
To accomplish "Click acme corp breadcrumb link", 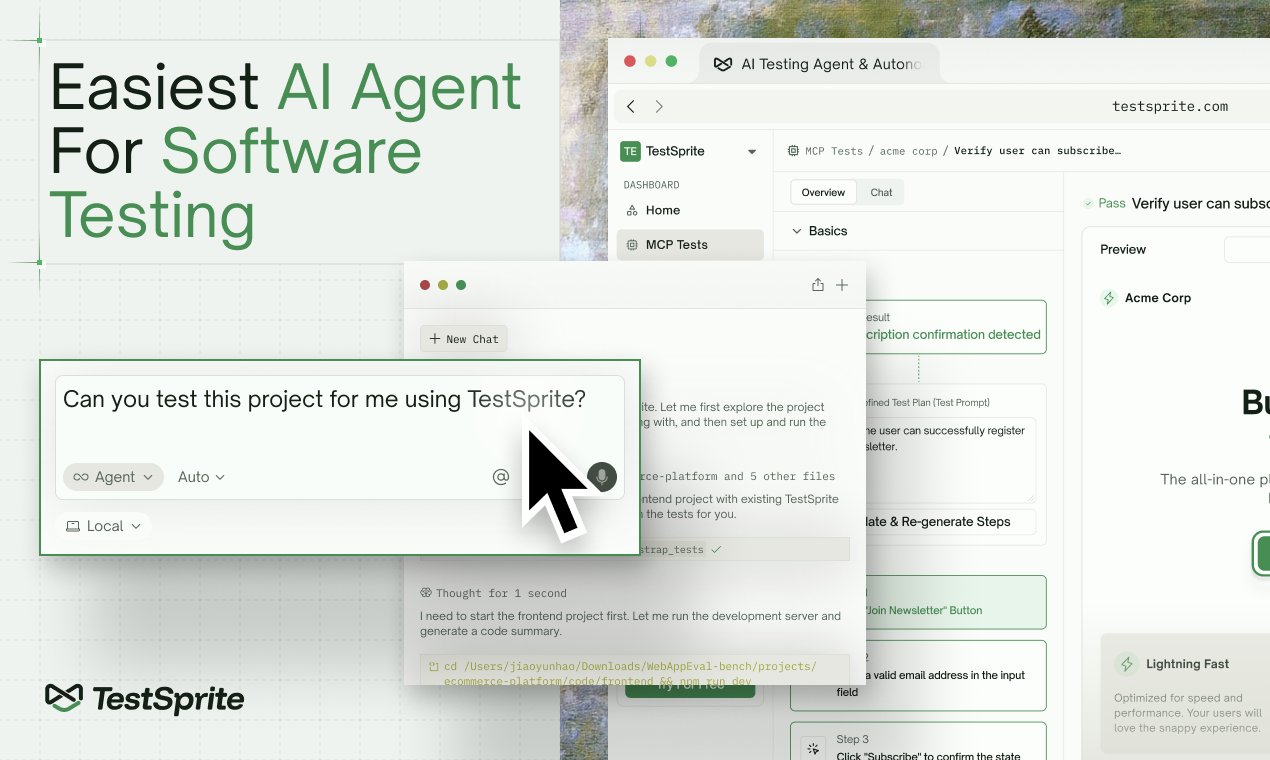I will coord(908,151).
